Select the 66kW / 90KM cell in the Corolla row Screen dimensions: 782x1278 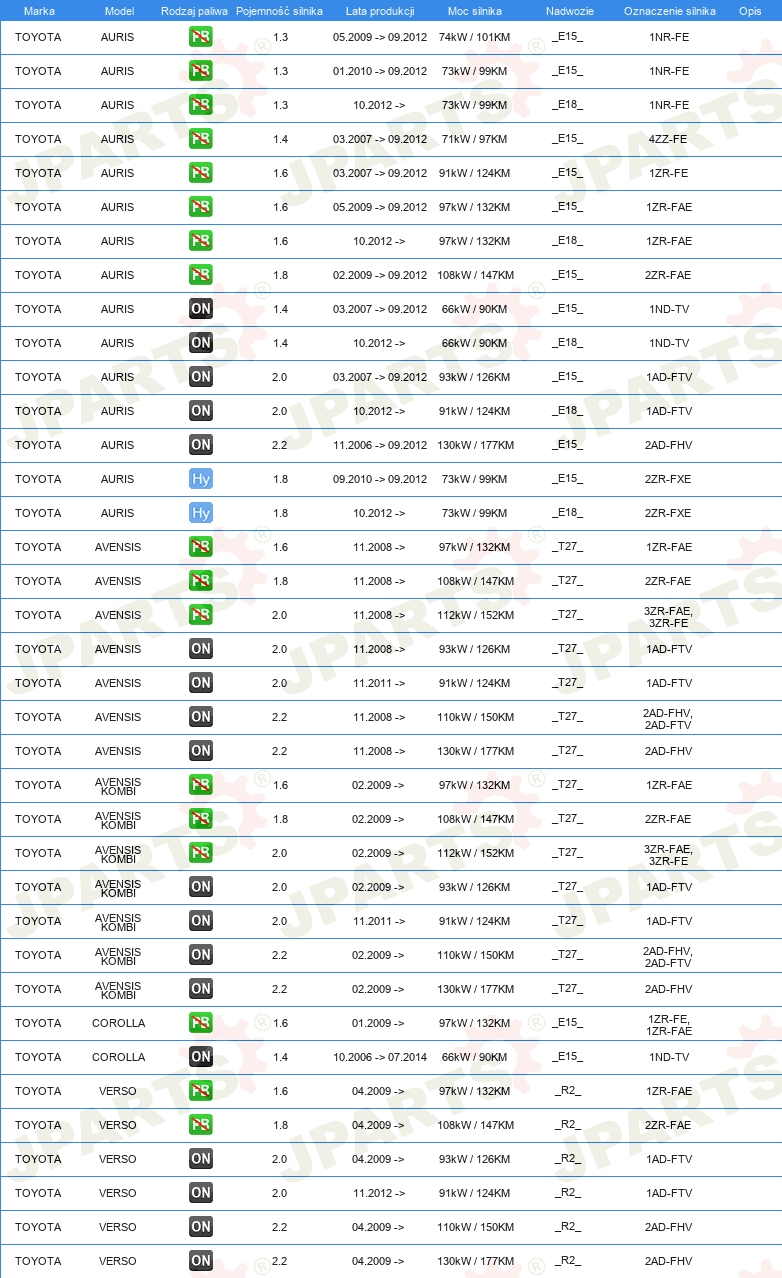coord(475,1057)
